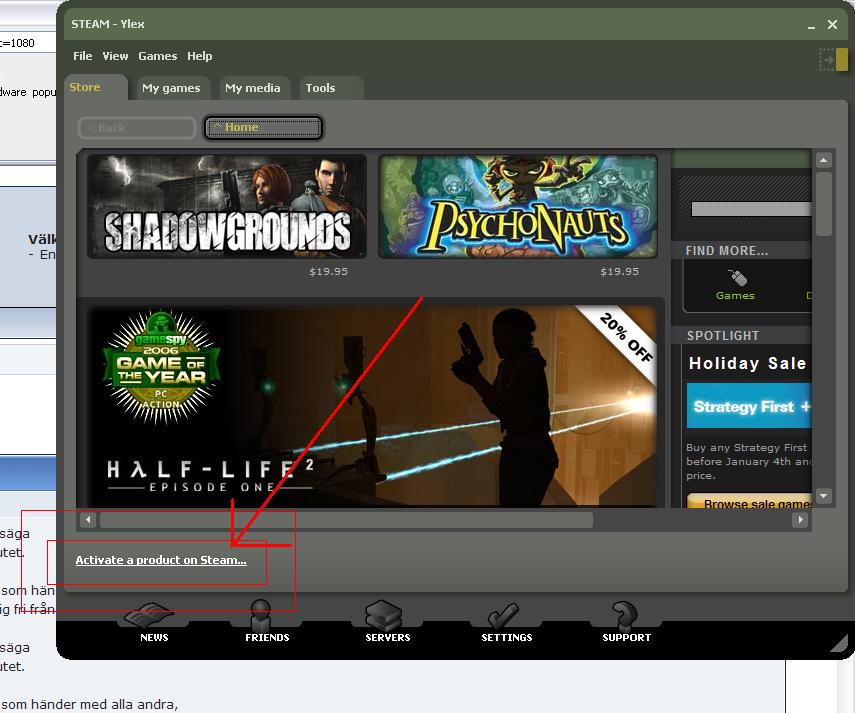This screenshot has height=713, width=855.
Task: Switch to the Store tab
Action: 96,87
